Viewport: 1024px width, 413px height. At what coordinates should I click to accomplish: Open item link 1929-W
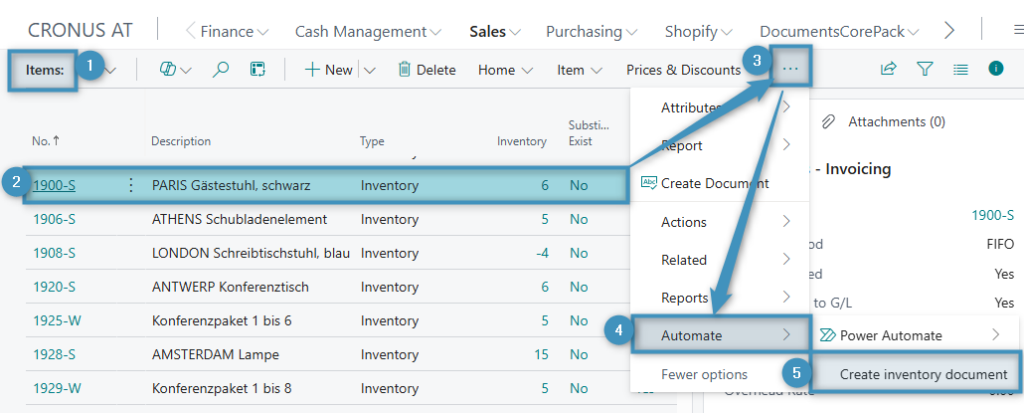(57, 389)
